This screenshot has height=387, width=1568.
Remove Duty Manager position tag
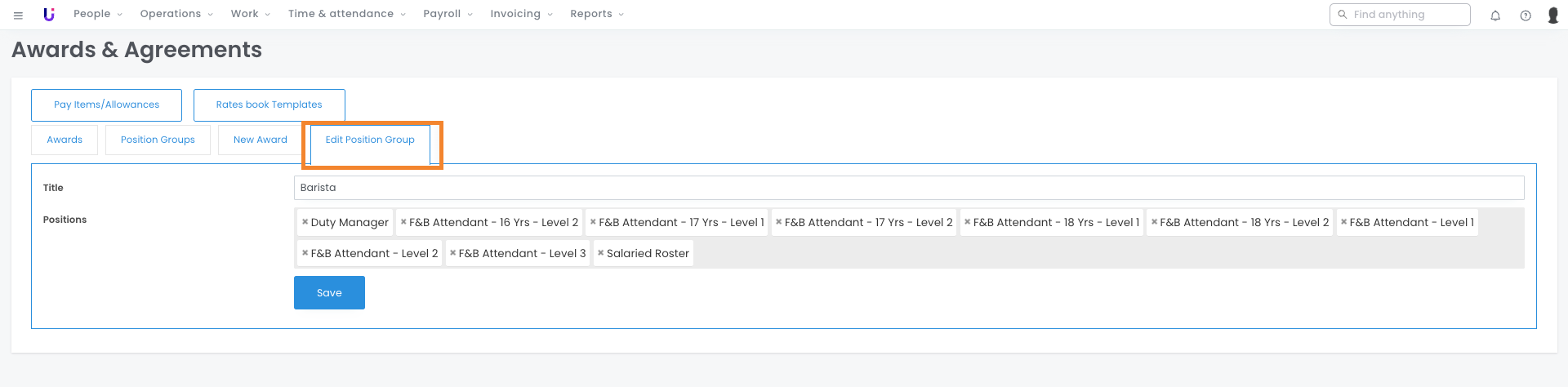coord(305,222)
